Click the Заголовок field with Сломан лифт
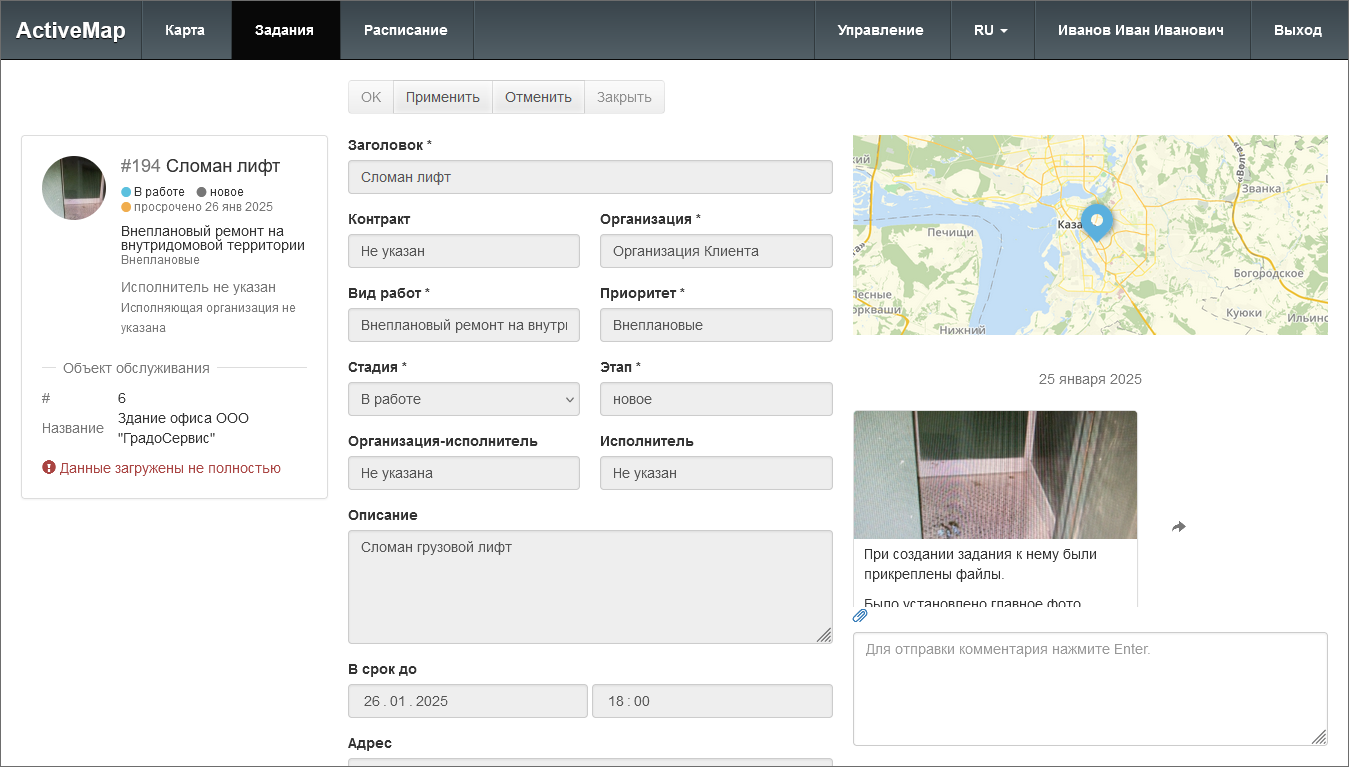 coord(590,177)
